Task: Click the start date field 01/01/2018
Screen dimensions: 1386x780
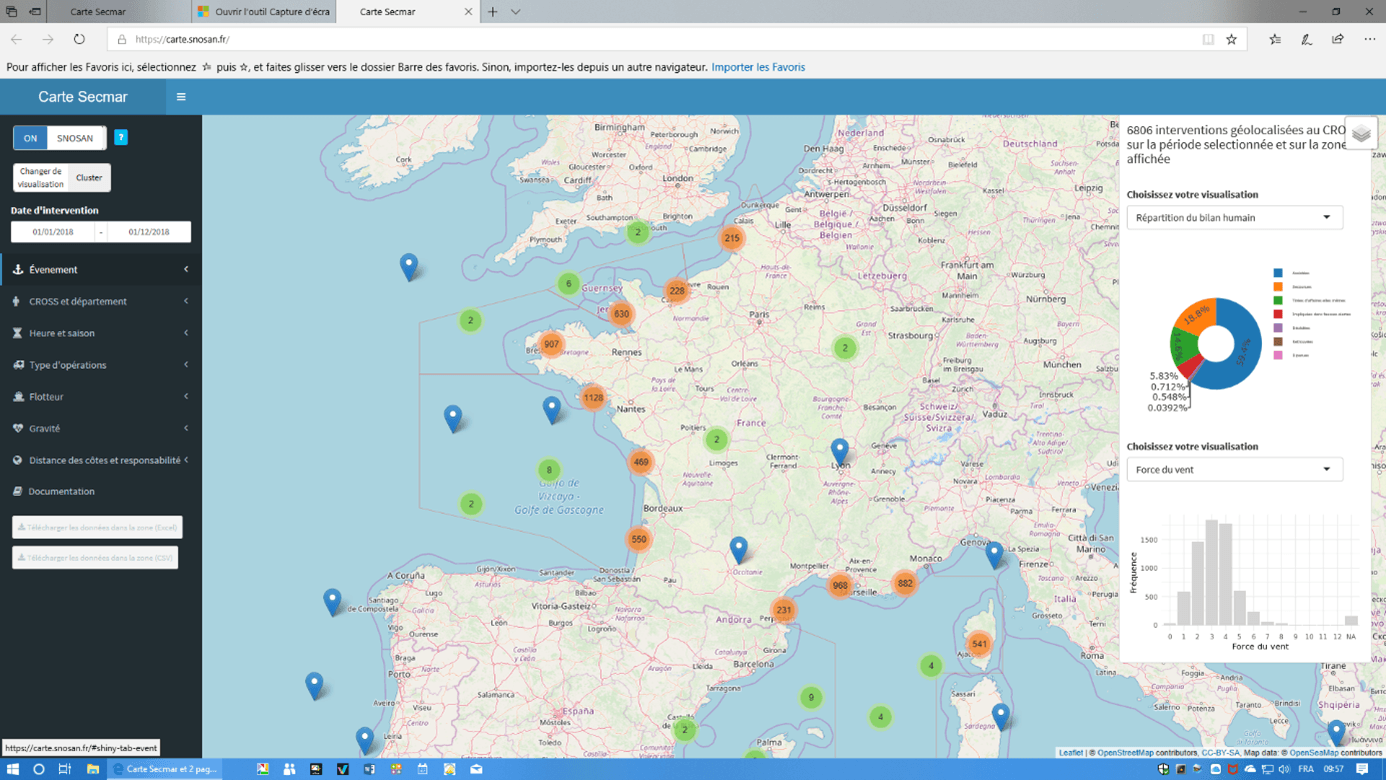Action: click(x=53, y=232)
